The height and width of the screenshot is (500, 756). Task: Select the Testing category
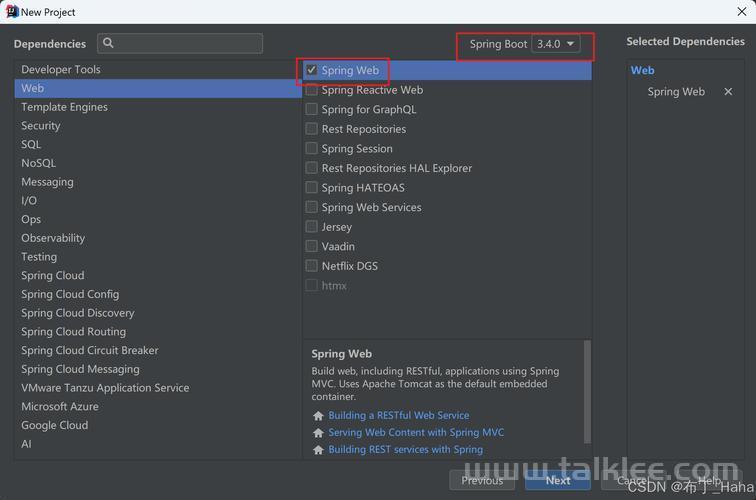(x=158, y=257)
